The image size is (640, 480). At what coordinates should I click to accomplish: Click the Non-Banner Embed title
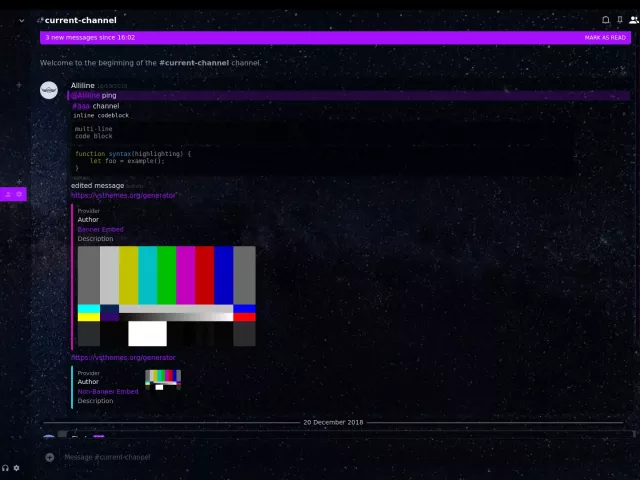pos(108,391)
